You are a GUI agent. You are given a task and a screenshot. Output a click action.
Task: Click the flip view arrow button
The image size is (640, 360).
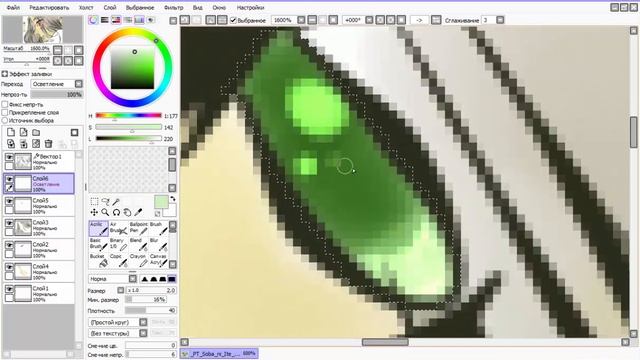(x=419, y=20)
